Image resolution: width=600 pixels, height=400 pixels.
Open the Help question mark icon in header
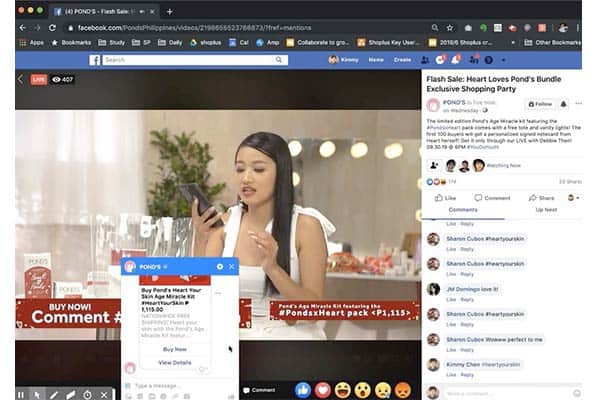[489, 60]
